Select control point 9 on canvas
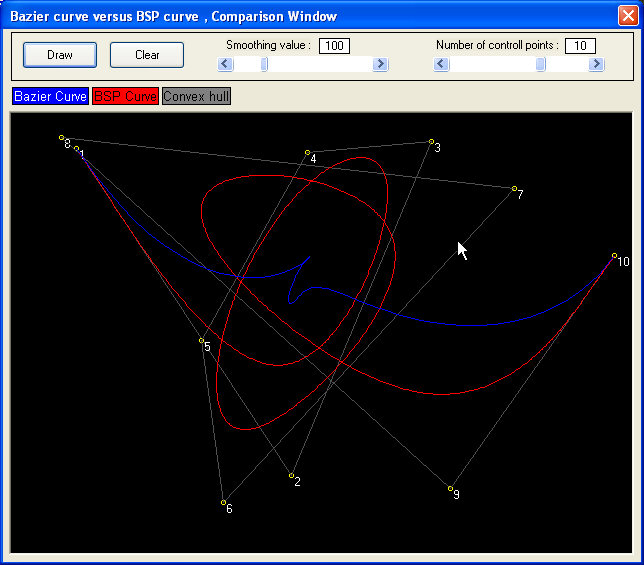 coord(450,489)
